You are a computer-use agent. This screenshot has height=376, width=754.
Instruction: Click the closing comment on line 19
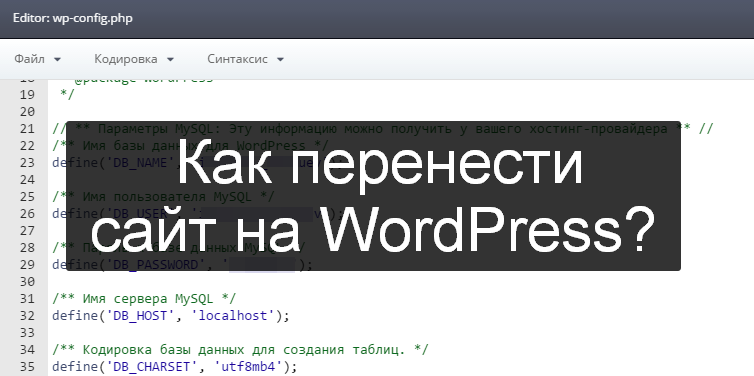(68, 95)
